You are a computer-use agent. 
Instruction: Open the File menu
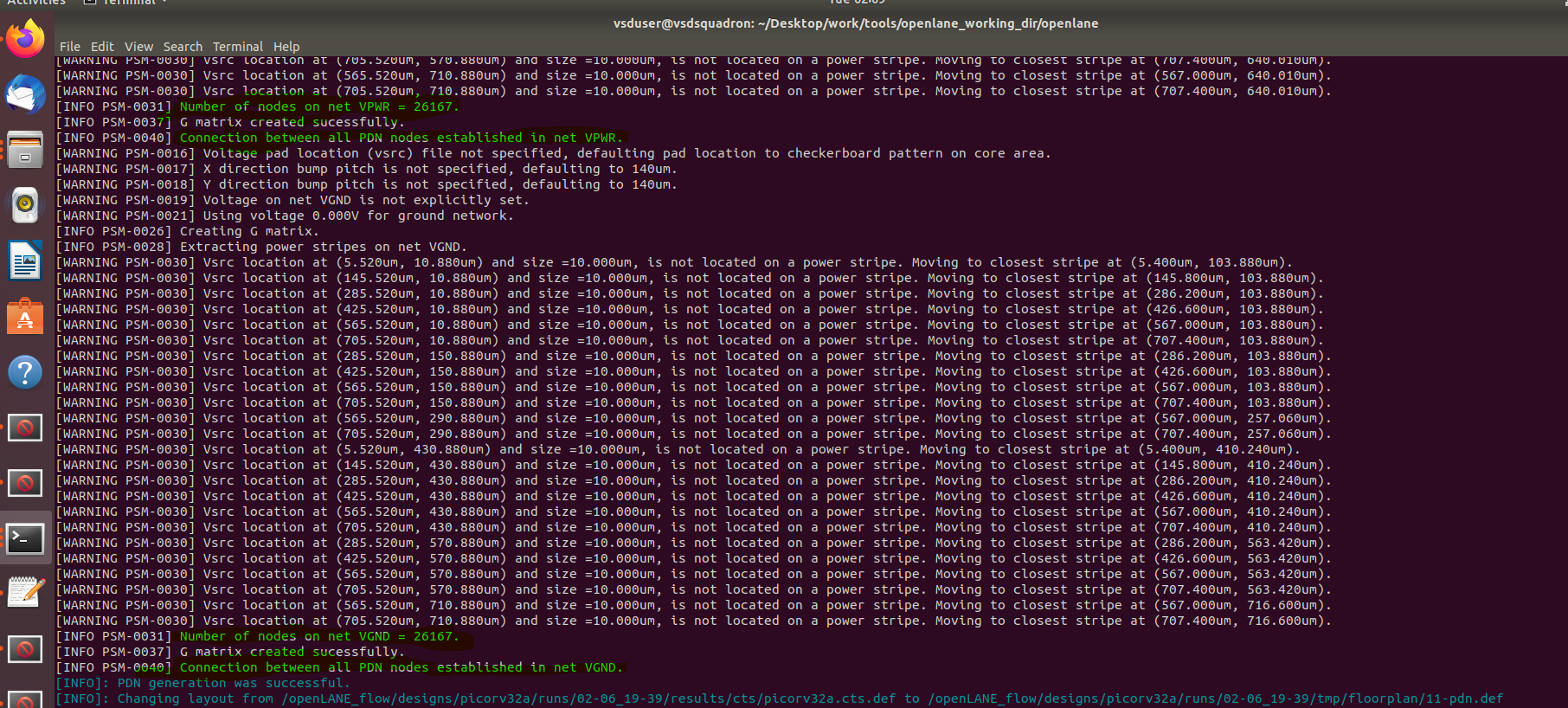pyautogui.click(x=70, y=47)
